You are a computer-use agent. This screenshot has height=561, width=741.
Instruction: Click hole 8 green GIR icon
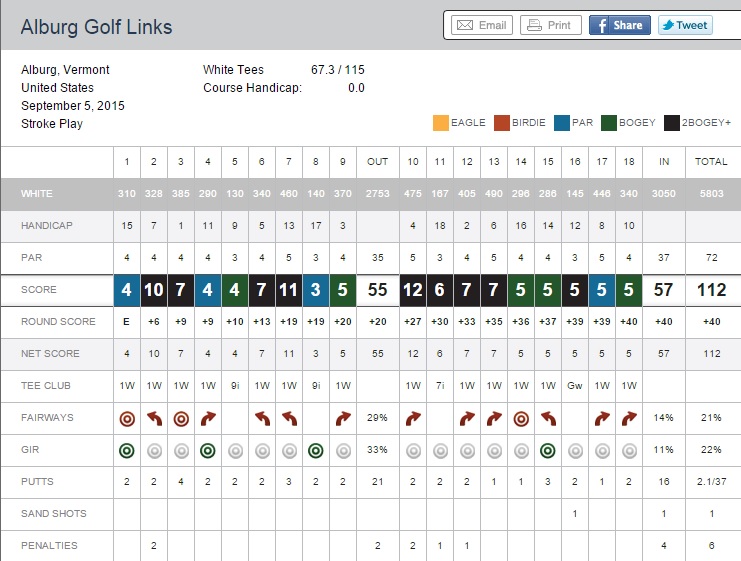[315, 451]
